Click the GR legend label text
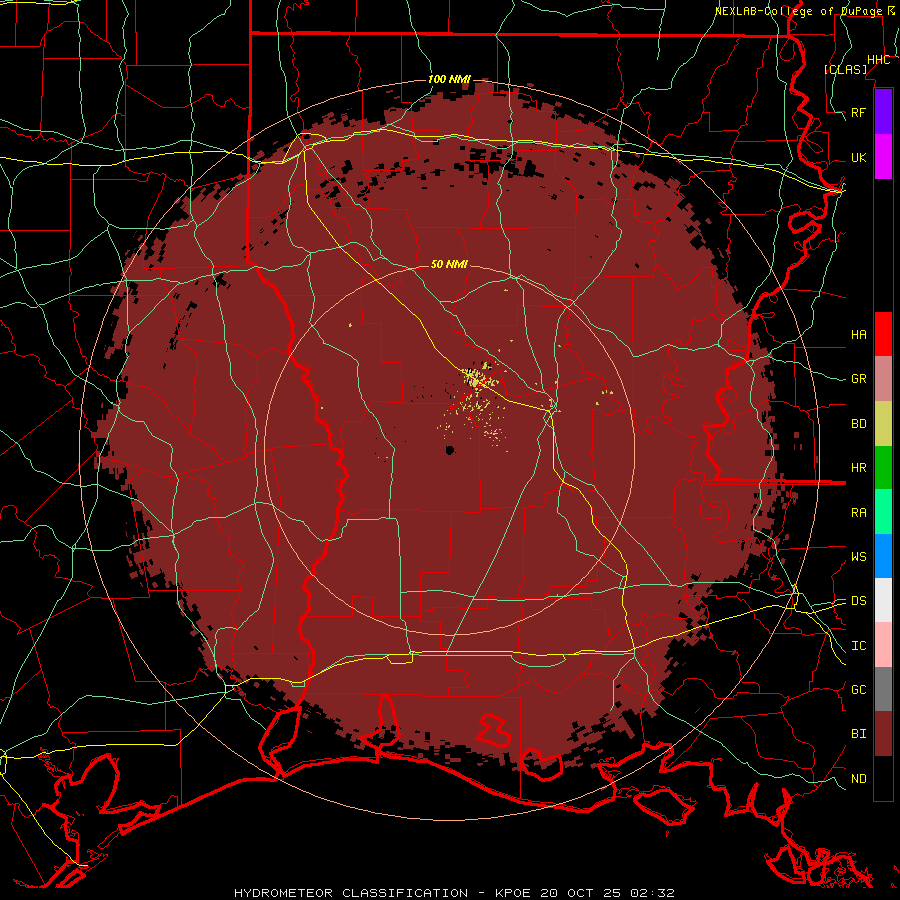The width and height of the screenshot is (900, 900). [859, 379]
